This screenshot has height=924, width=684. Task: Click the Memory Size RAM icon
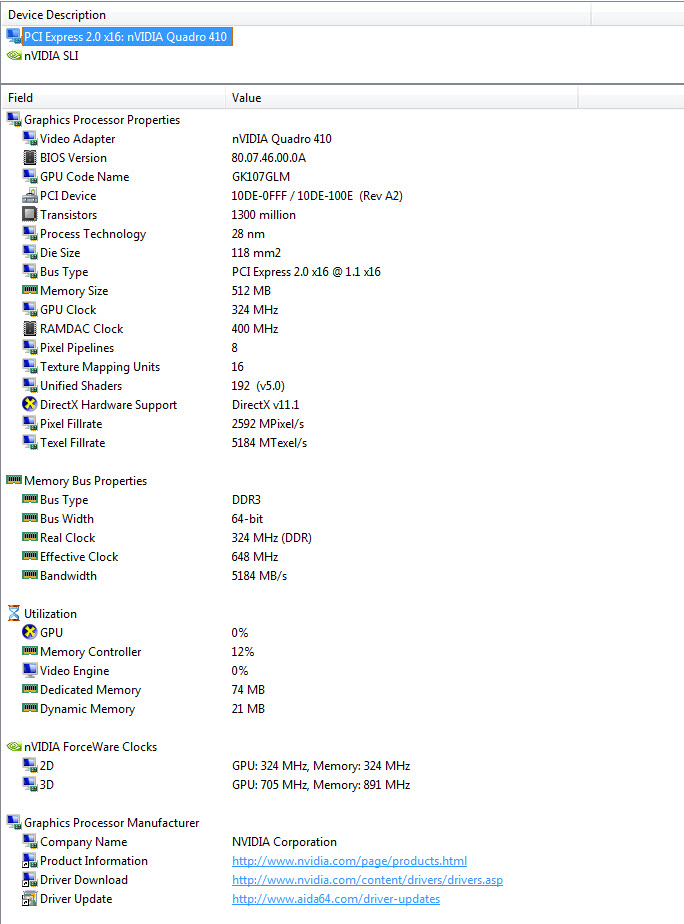tap(29, 290)
